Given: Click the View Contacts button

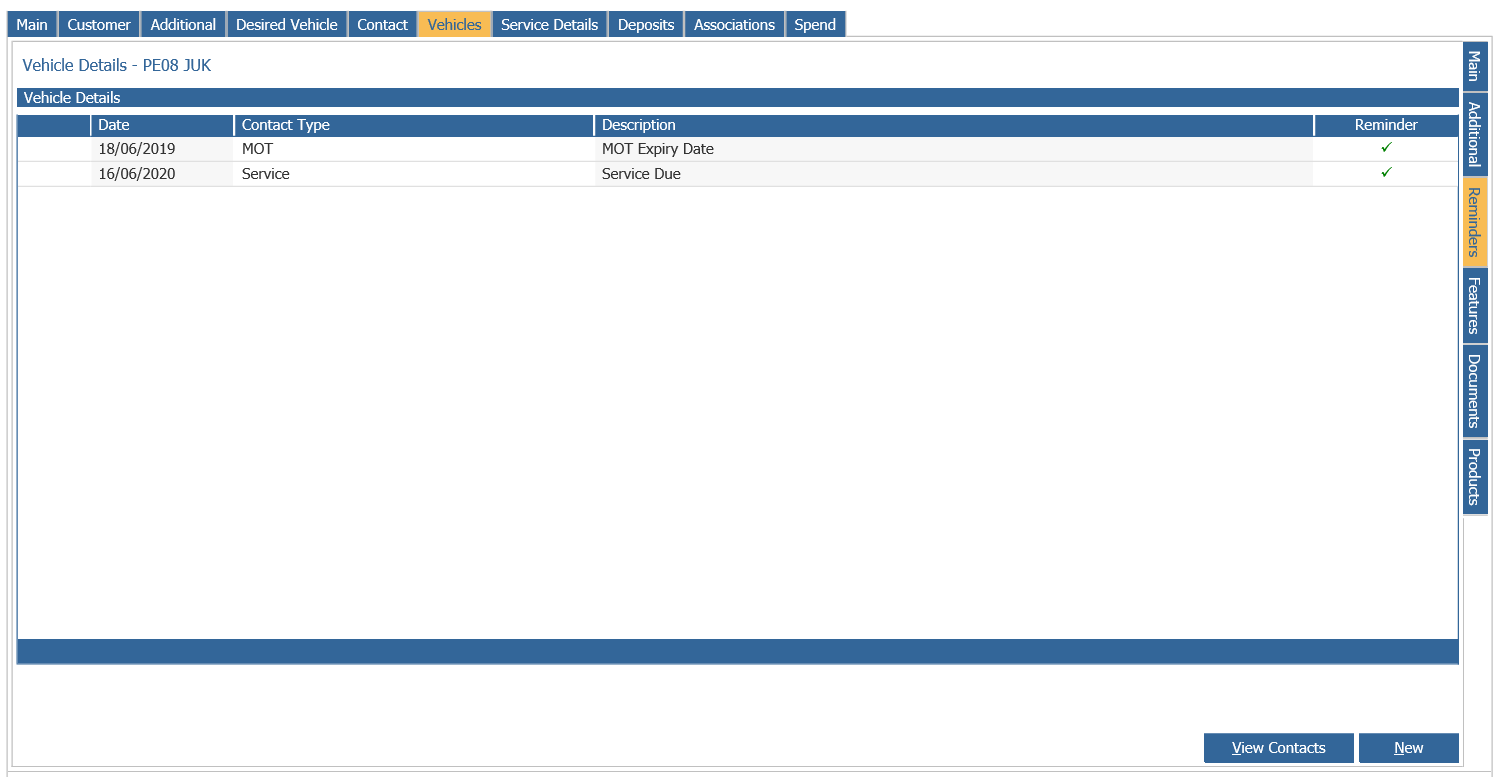Looking at the screenshot, I should click(x=1279, y=748).
